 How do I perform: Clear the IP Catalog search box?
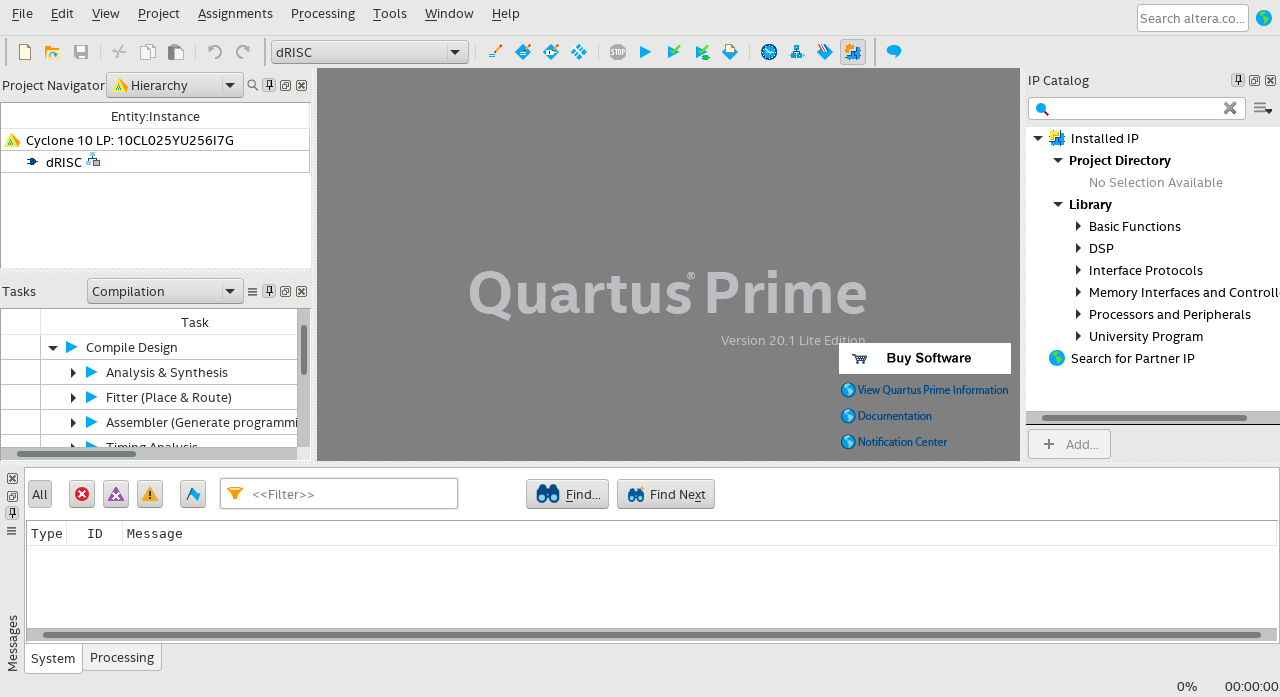click(x=1231, y=108)
